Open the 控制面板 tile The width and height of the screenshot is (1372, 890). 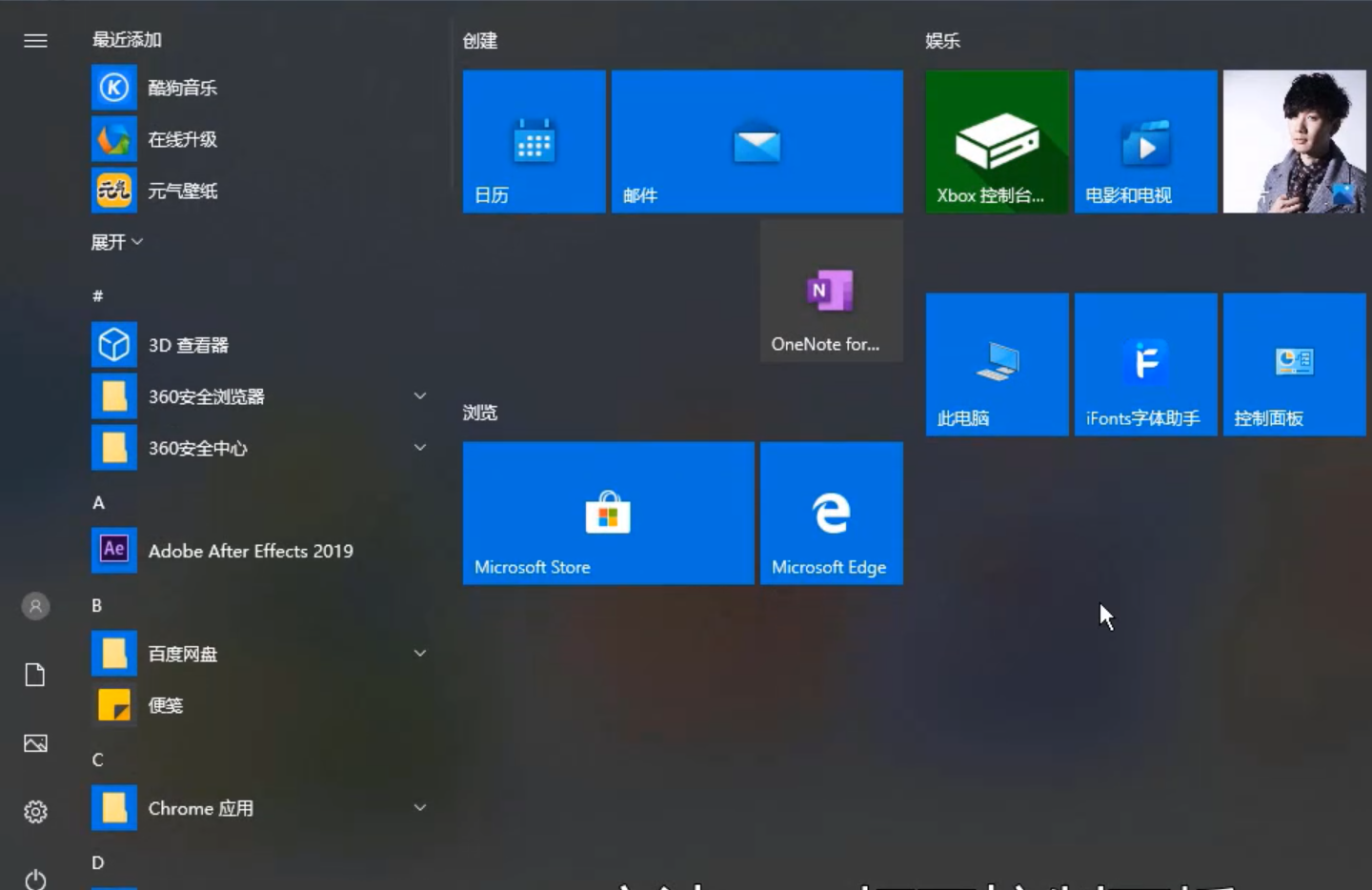click(x=1294, y=364)
